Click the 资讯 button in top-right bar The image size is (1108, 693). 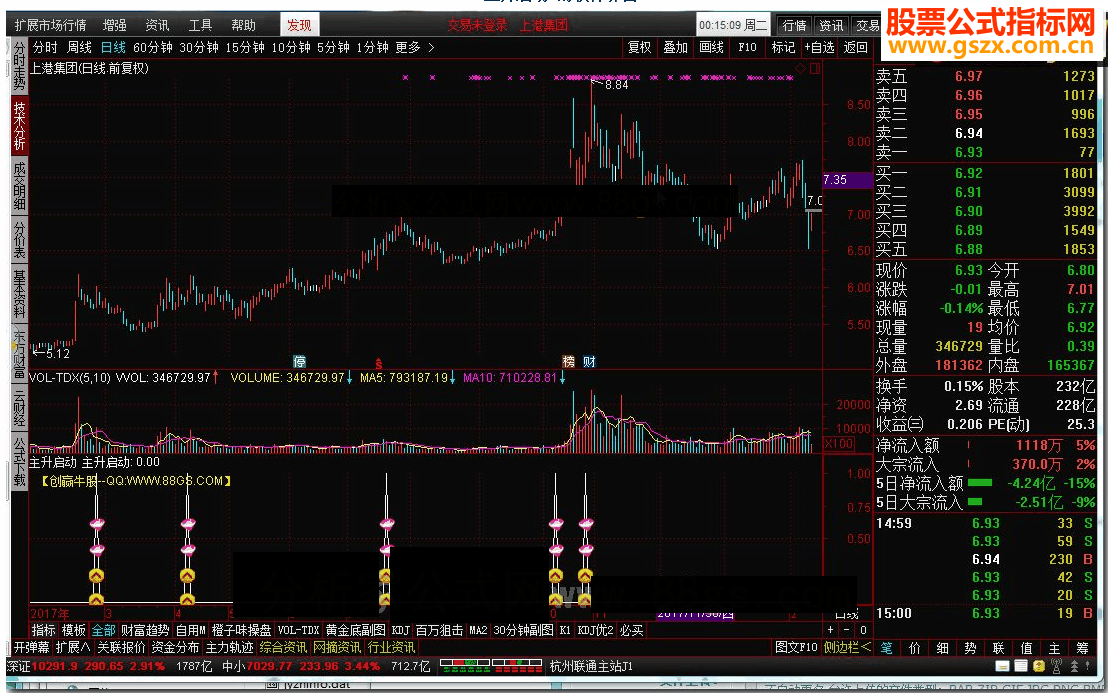(831, 25)
